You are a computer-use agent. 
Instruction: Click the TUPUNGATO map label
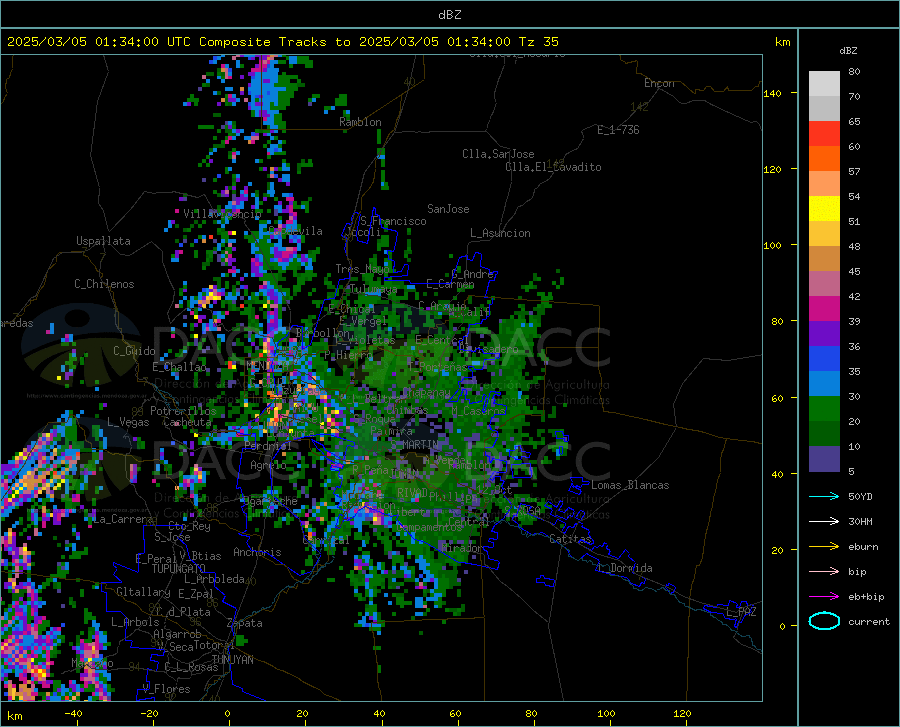point(179,569)
